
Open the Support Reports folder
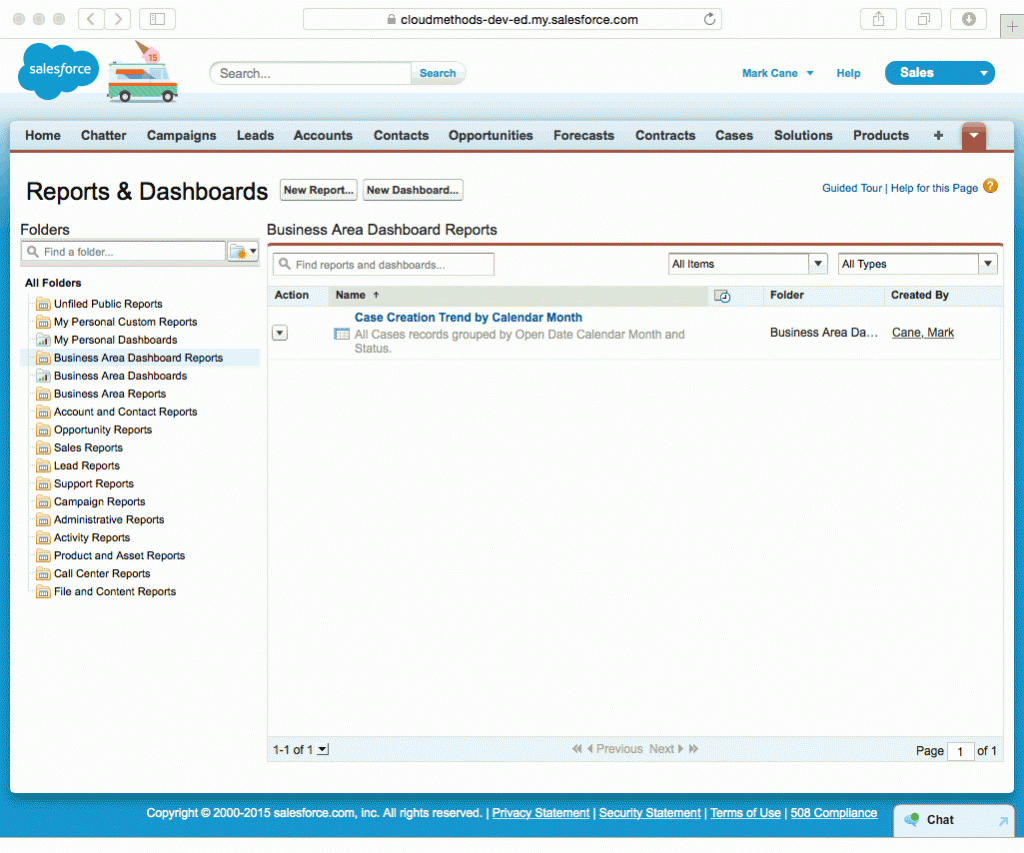pos(93,484)
